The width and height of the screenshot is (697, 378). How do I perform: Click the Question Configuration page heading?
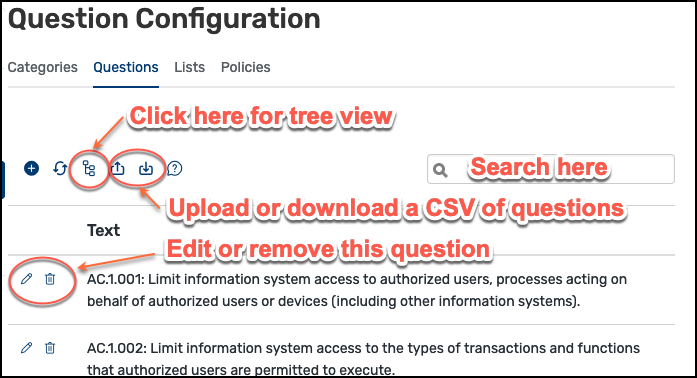[x=164, y=19]
